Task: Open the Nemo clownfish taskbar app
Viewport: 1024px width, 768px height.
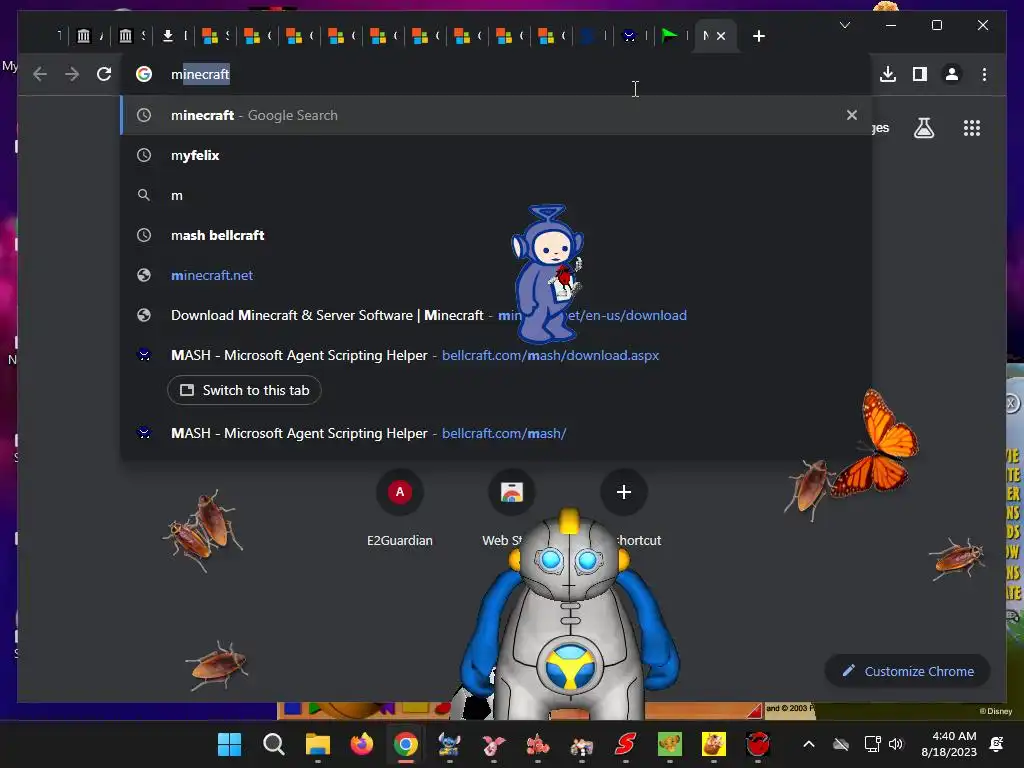Action: click(537, 744)
